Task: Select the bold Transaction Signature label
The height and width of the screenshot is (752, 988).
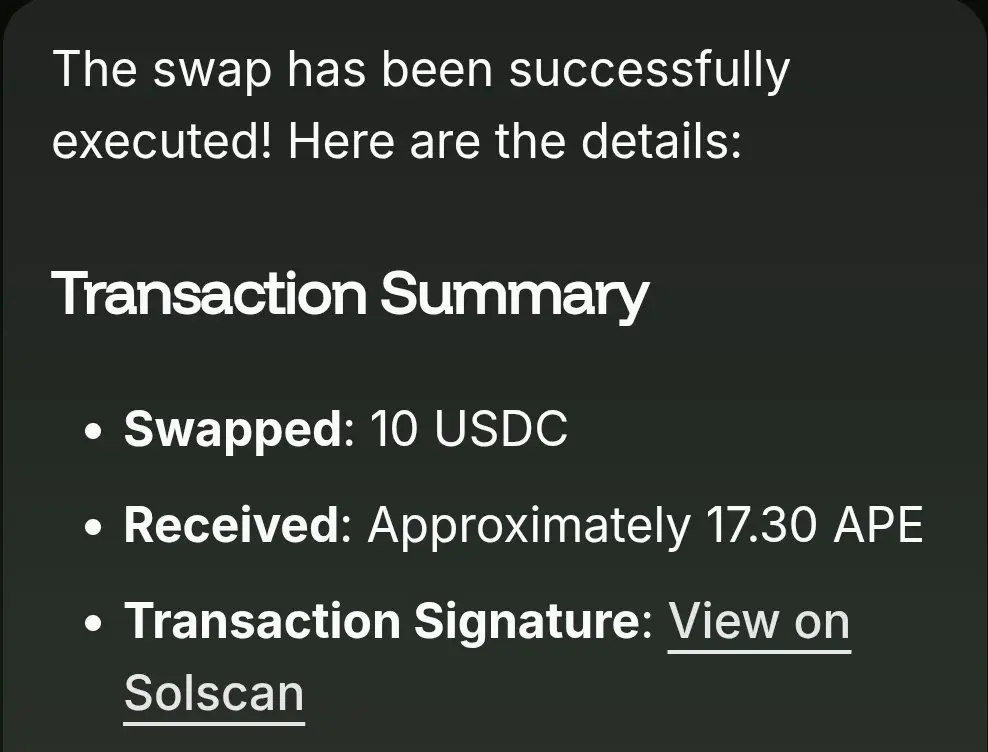Action: click(382, 623)
